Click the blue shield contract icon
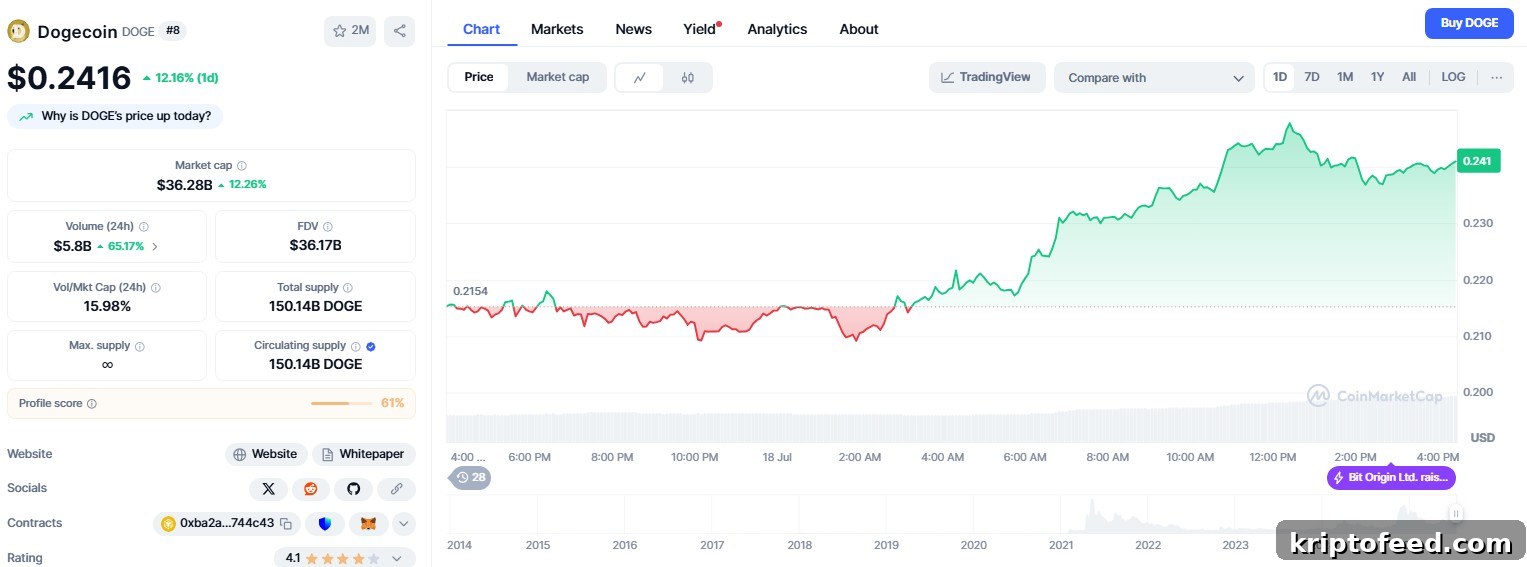Image resolution: width=1527 pixels, height=567 pixels. pyautogui.click(x=325, y=523)
